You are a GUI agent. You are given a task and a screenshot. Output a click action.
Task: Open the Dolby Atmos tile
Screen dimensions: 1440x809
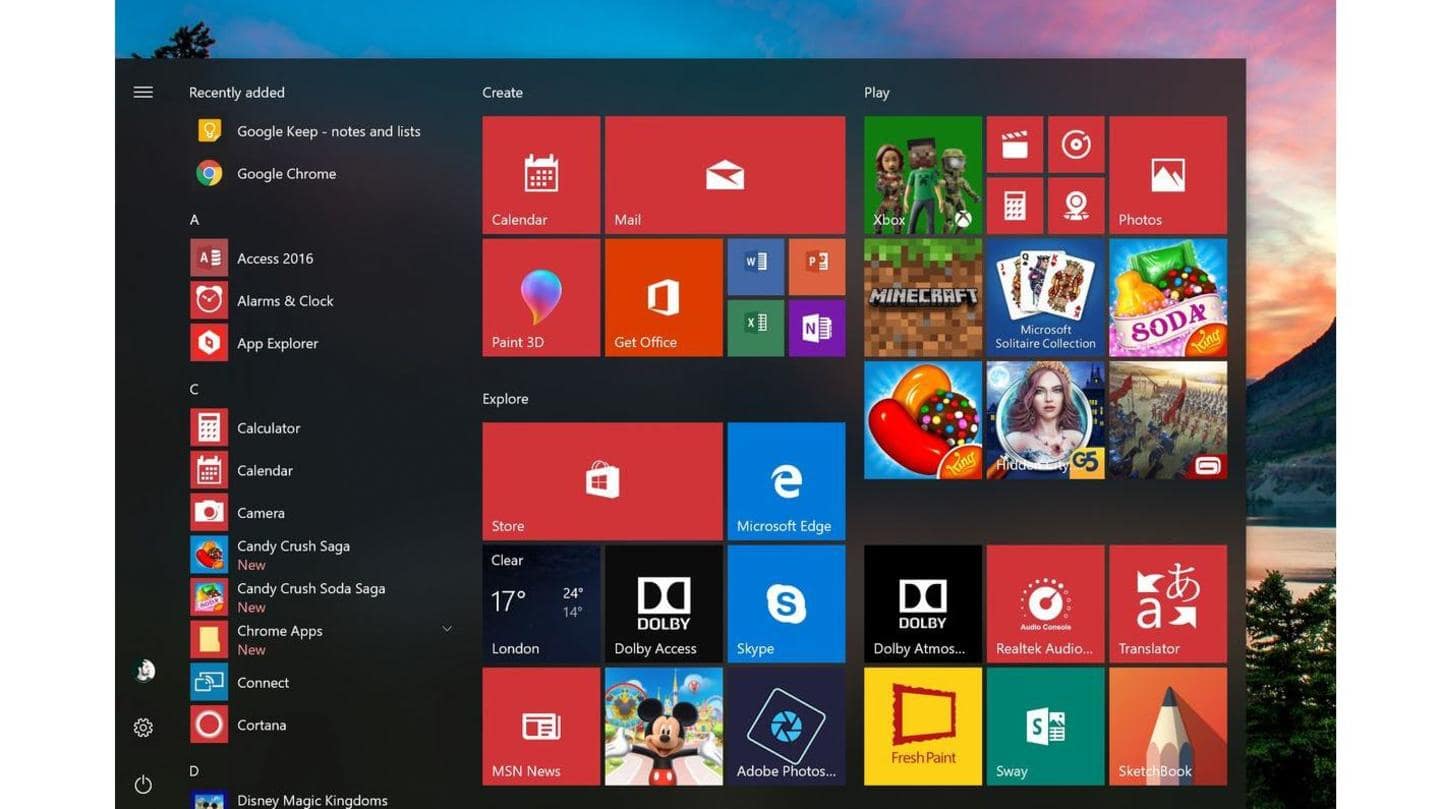click(923, 604)
